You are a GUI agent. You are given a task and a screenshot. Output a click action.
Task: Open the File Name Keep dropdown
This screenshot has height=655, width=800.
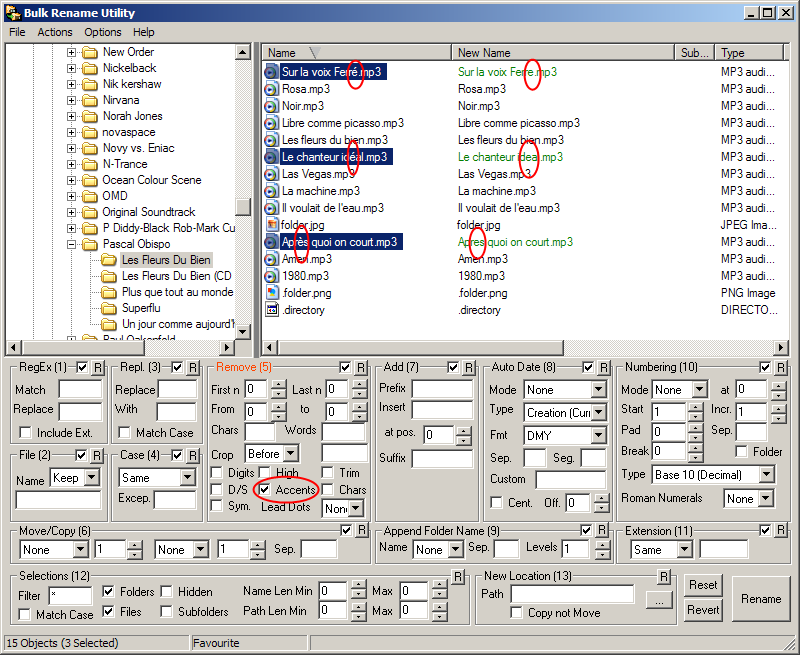[x=92, y=478]
